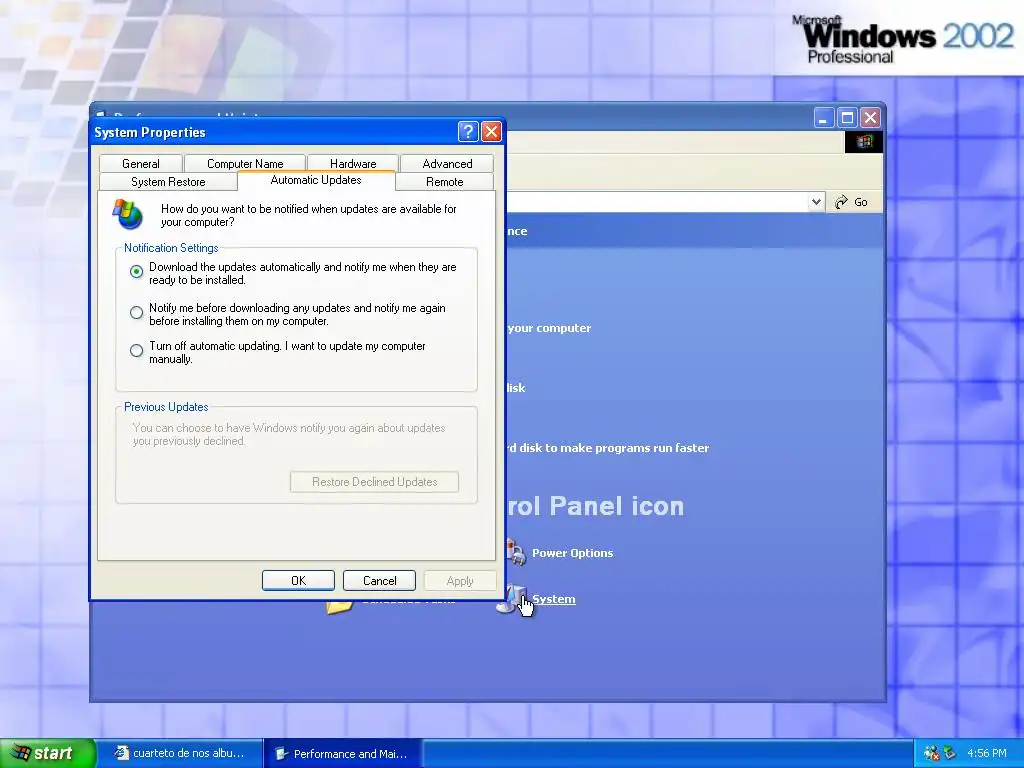This screenshot has width=1024, height=768.
Task: Click the Go button in address bar
Action: [852, 202]
